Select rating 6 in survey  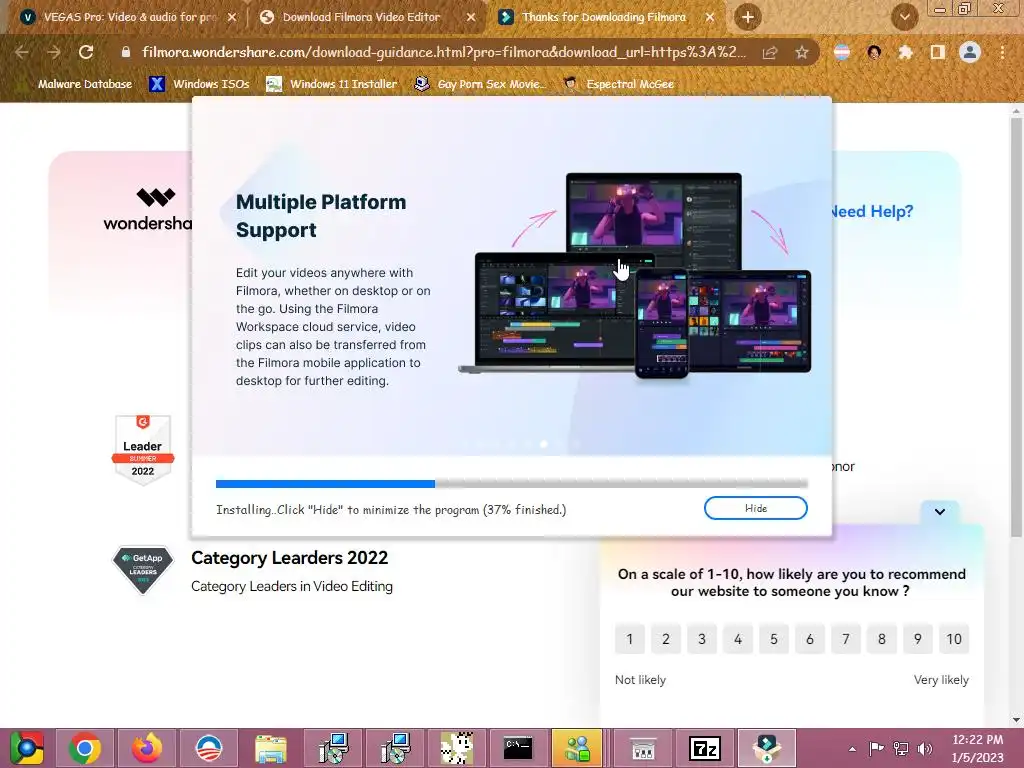coord(810,639)
